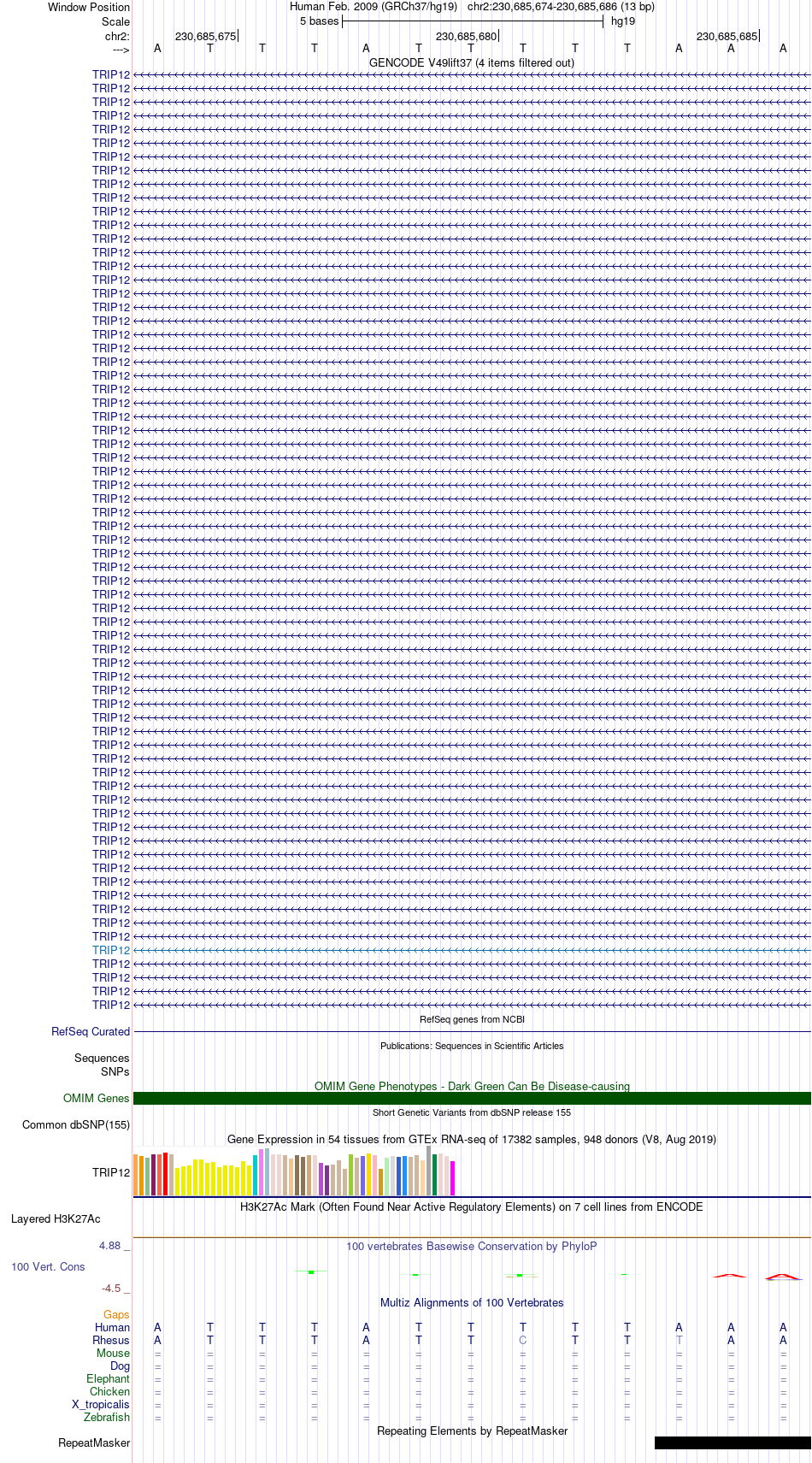Image resolution: width=812 pixels, height=1463 pixels.
Task: Open the OMIM Gene Phenotypes track title
Action: pyautogui.click(x=472, y=1086)
